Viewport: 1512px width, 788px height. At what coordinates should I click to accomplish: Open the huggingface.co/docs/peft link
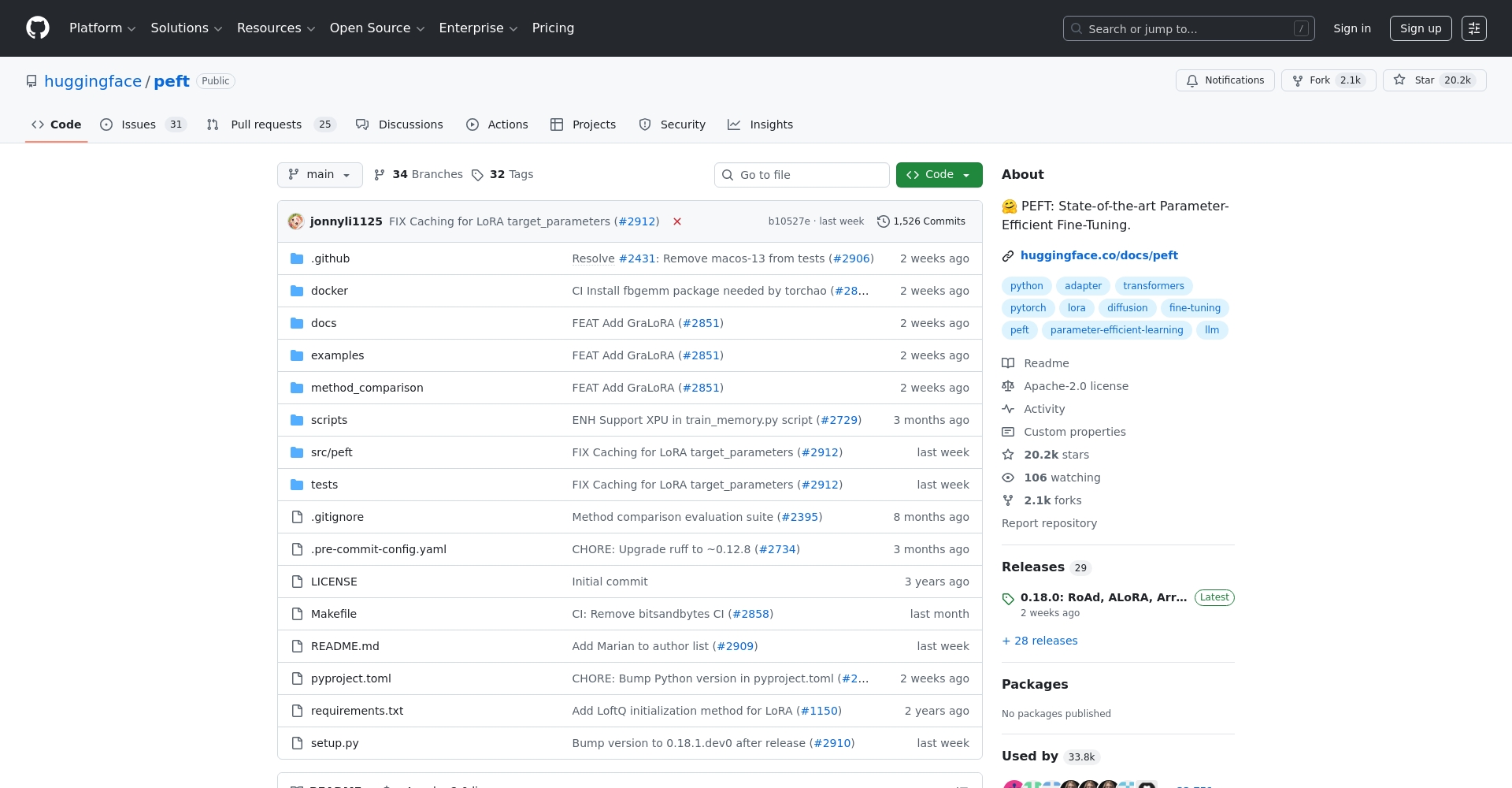1099,255
